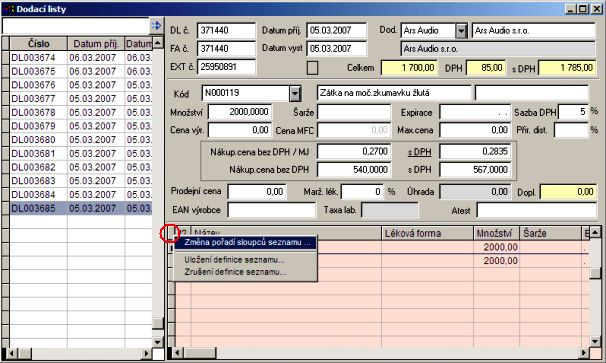Image resolution: width=606 pixels, height=363 pixels.
Task: Click the Dodací listy title bar icon
Action: [x=8, y=9]
